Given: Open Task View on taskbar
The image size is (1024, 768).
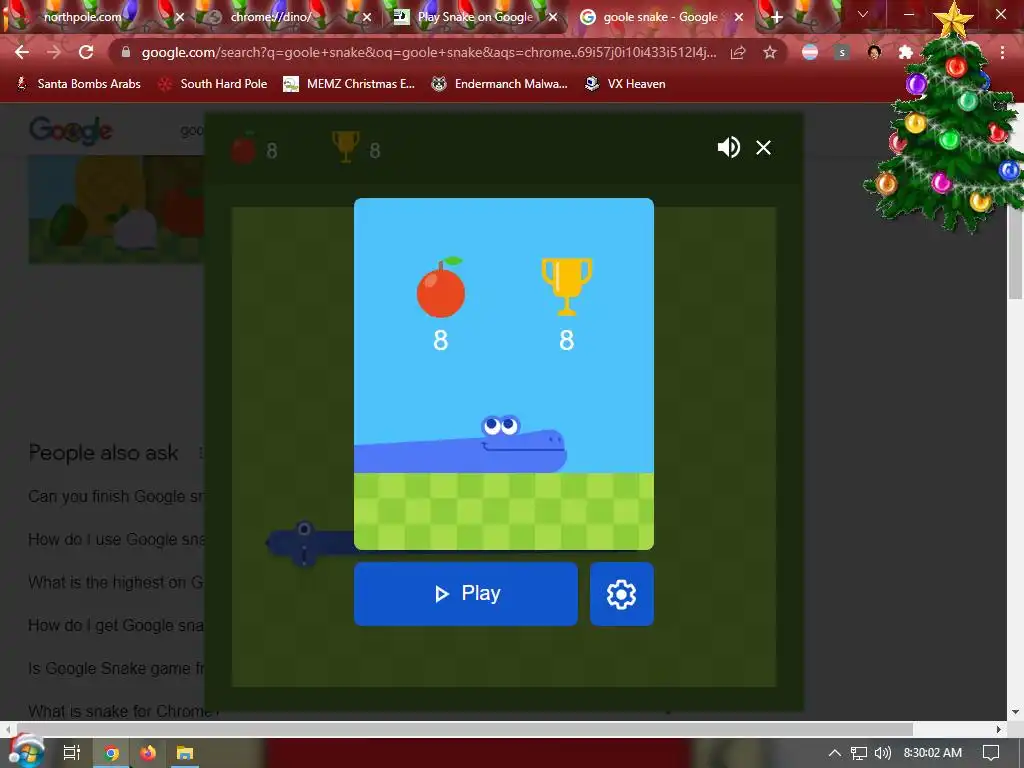Looking at the screenshot, I should pyautogui.click(x=72, y=753).
